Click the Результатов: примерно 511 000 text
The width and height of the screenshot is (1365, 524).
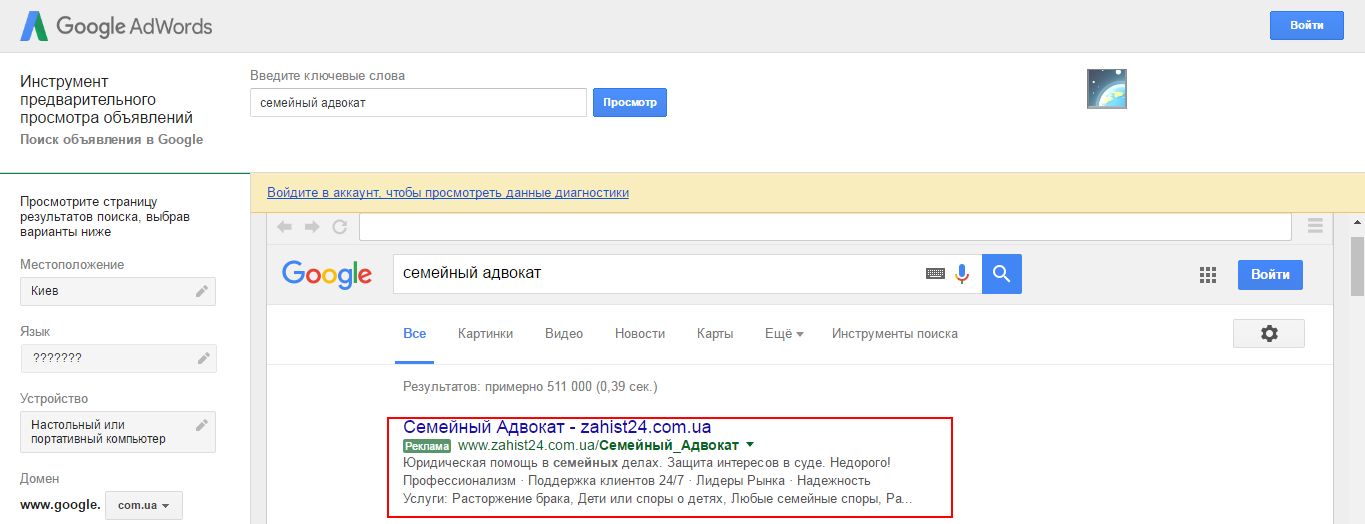click(530, 386)
